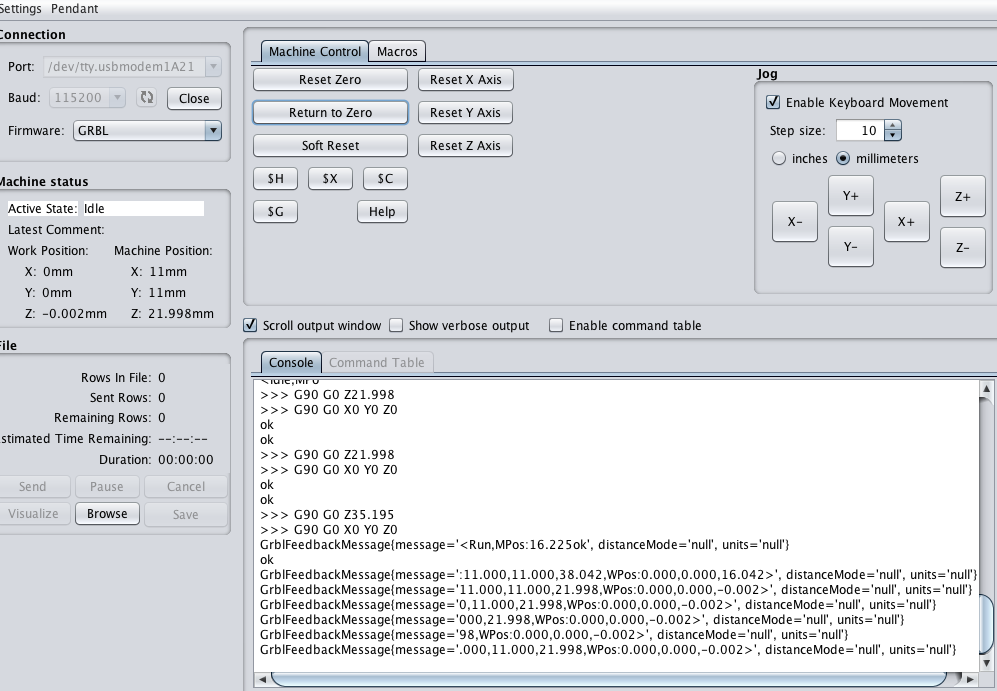
Task: Click Machine Position Z 21.998mm value
Action: tap(181, 313)
